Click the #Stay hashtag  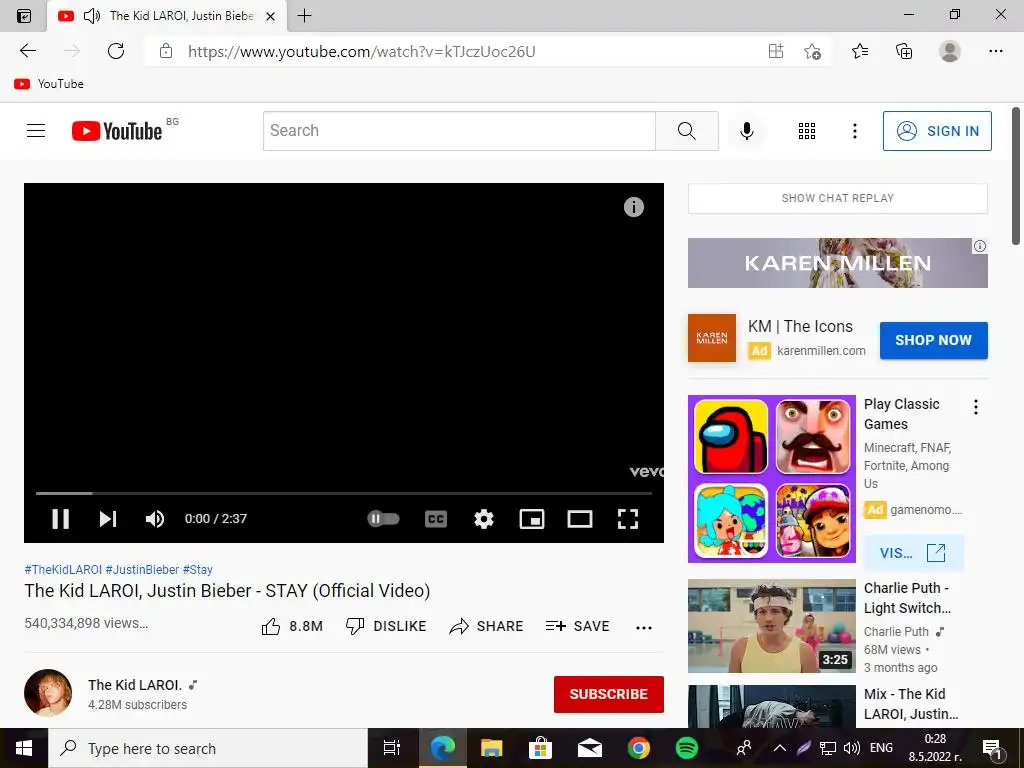198,569
